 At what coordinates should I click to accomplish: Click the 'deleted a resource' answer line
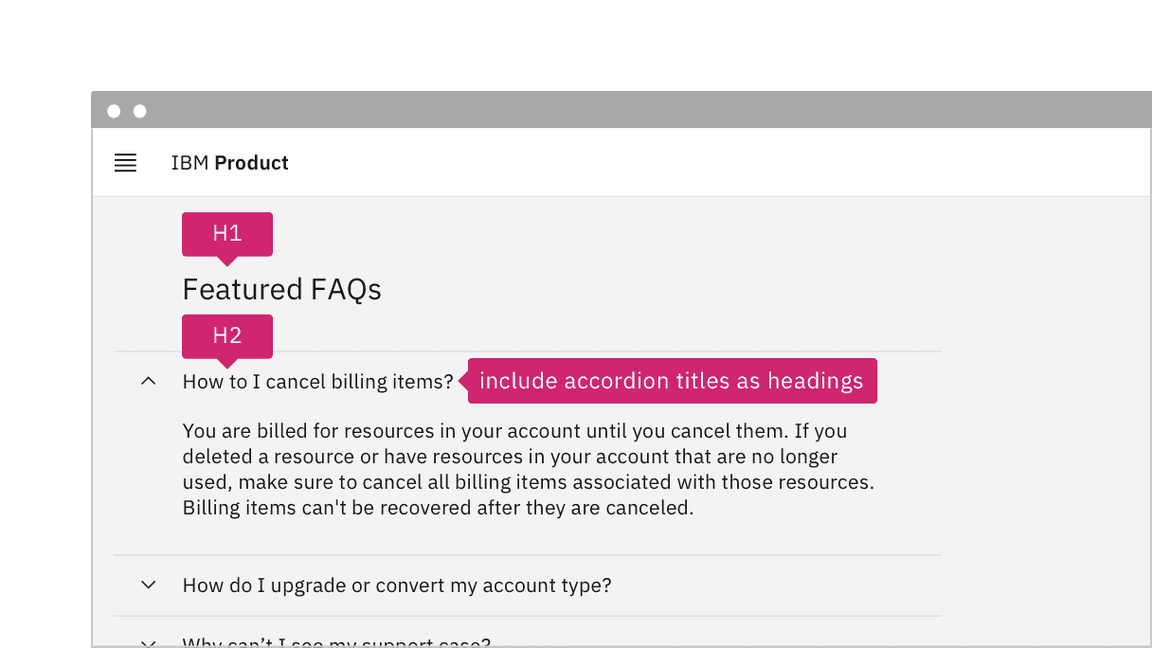pos(509,456)
